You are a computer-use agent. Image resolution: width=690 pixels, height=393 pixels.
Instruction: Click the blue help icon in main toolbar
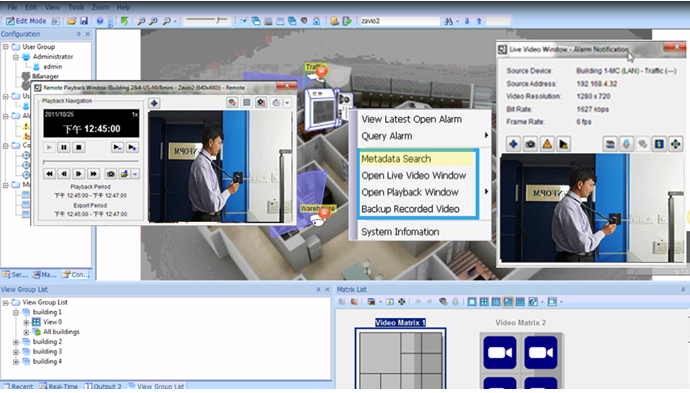click(x=100, y=21)
